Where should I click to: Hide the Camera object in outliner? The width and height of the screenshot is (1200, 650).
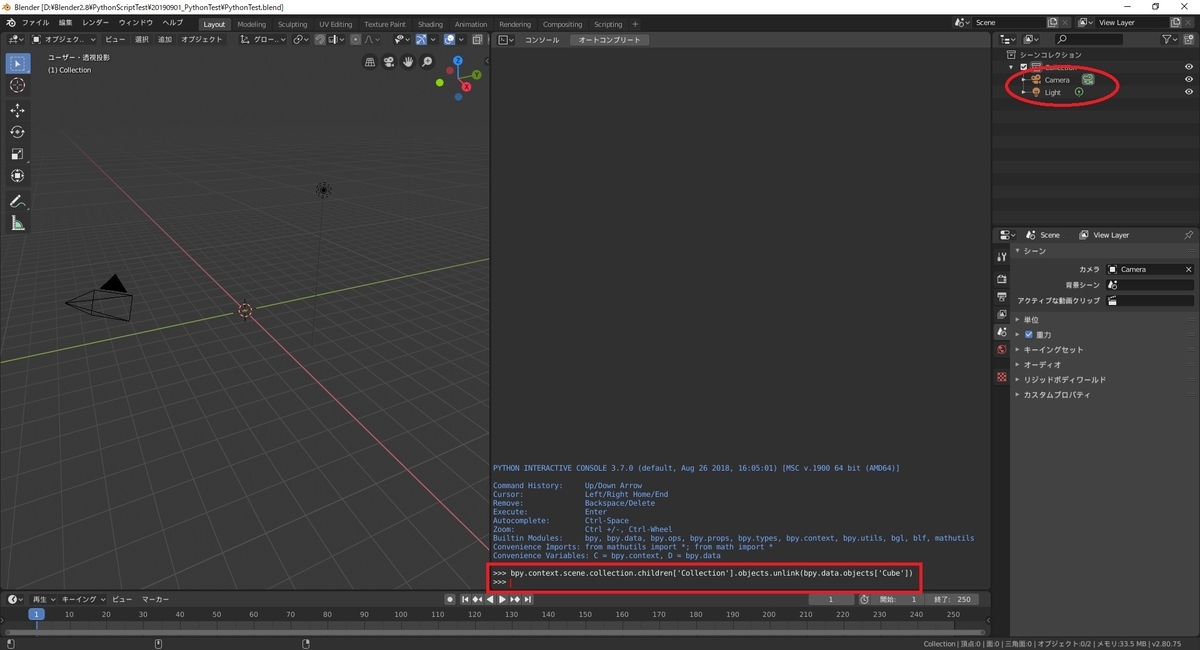(x=1189, y=79)
